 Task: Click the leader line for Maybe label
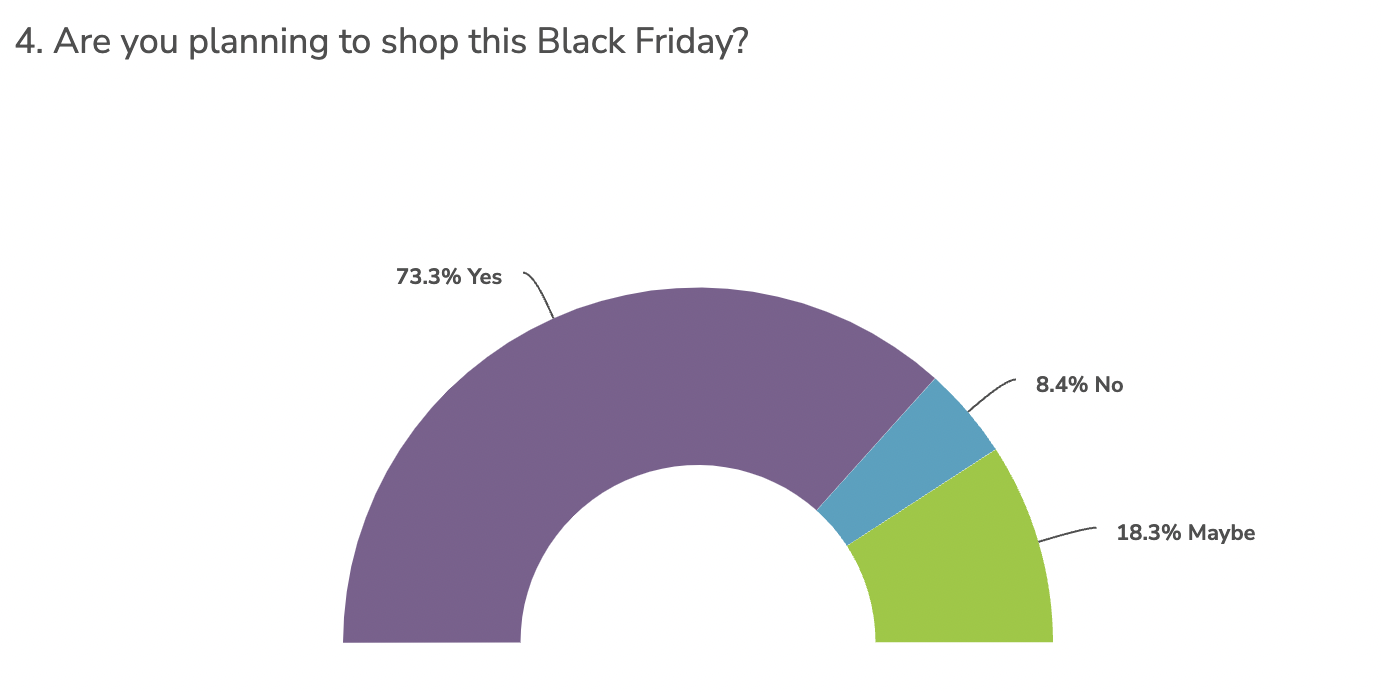[x=1068, y=534]
